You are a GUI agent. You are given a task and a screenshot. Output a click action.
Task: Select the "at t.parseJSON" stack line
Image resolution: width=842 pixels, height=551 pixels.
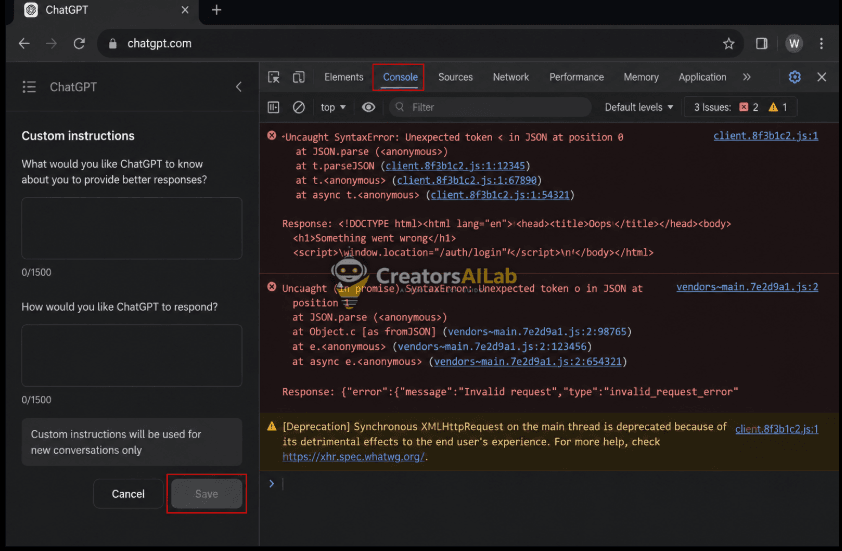413,166
